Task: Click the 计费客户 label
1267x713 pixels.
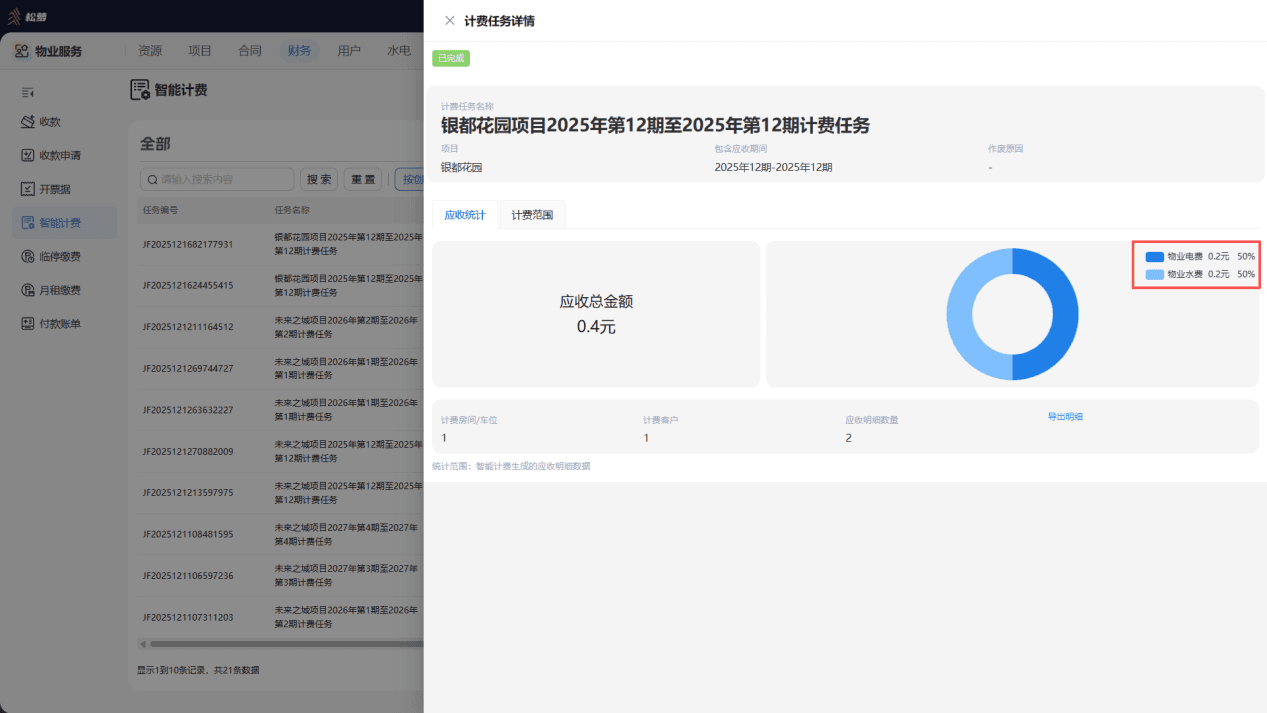Action: pos(661,420)
